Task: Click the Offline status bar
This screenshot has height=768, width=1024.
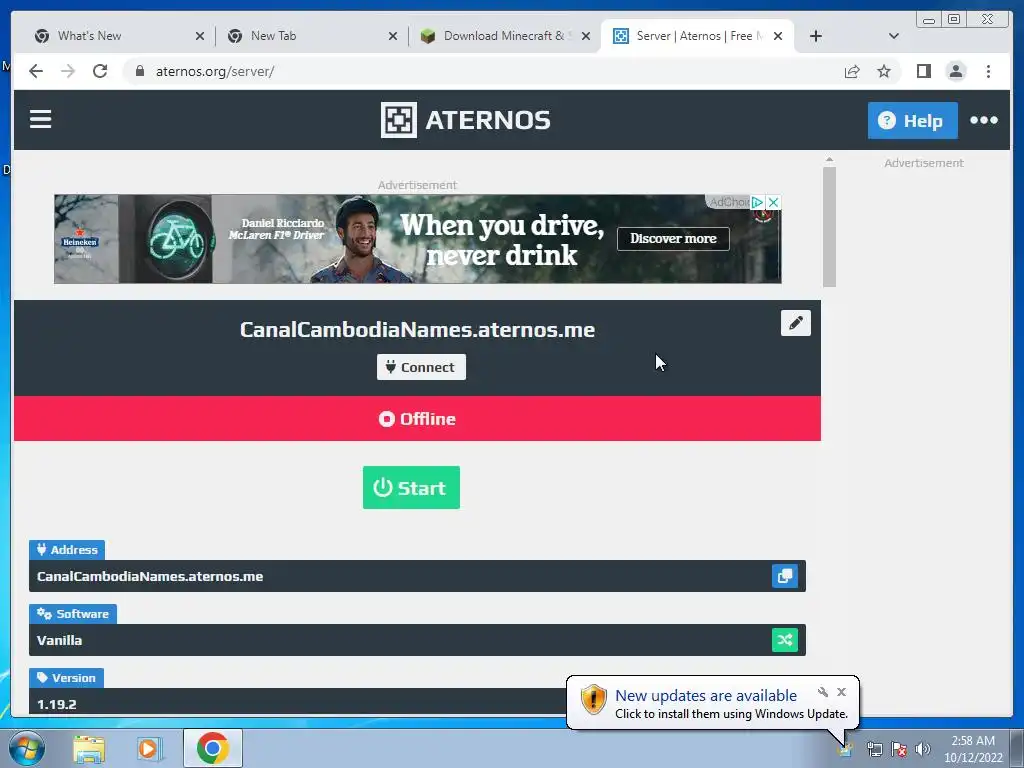Action: [x=417, y=419]
